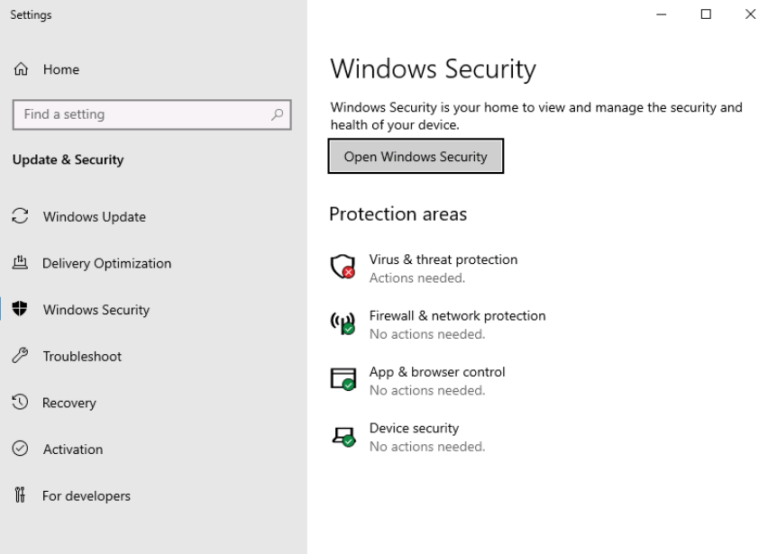The image size is (768, 554).
Task: Click the Activation checkmark circle icon
Action: click(x=20, y=449)
